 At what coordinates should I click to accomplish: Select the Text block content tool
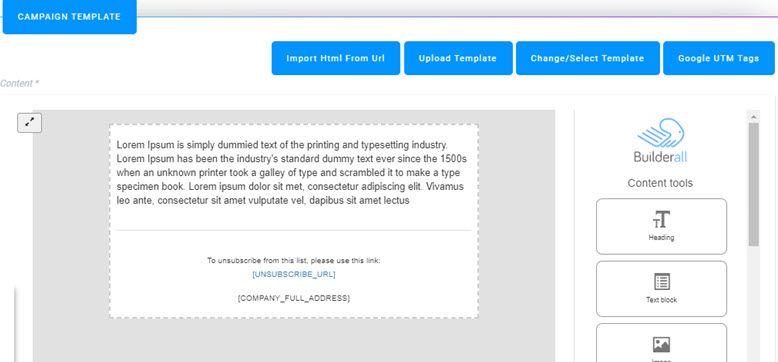[x=661, y=289]
